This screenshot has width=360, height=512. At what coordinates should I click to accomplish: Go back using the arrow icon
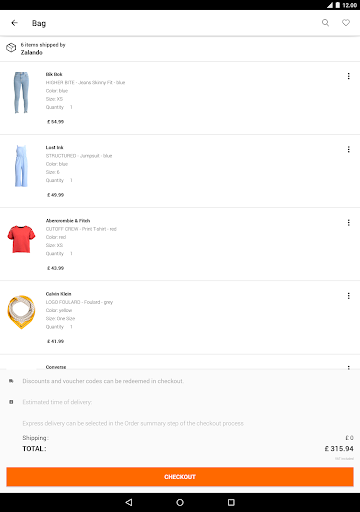[14, 23]
